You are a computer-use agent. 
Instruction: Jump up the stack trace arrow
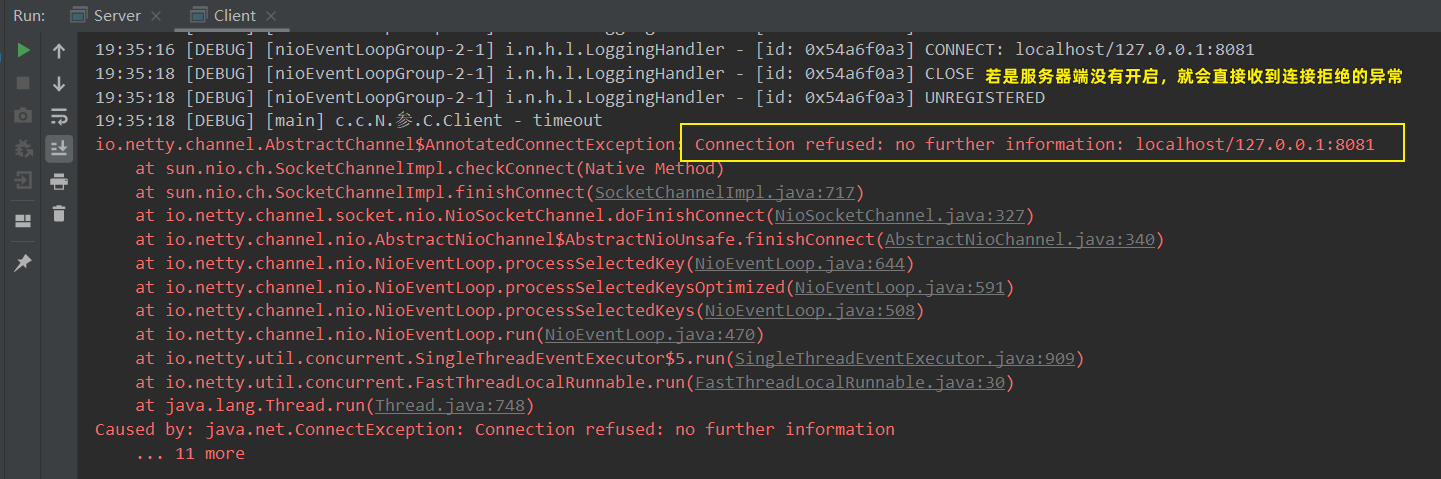(59, 50)
